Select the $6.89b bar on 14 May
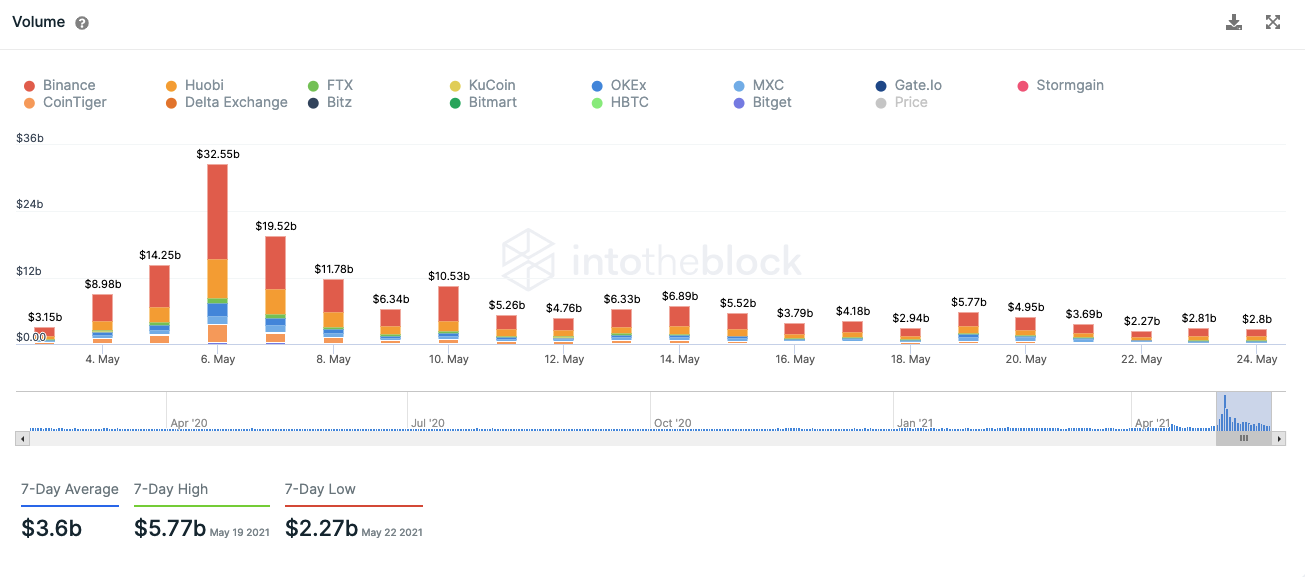Screen dimensions: 1305x577 [x=679, y=325]
